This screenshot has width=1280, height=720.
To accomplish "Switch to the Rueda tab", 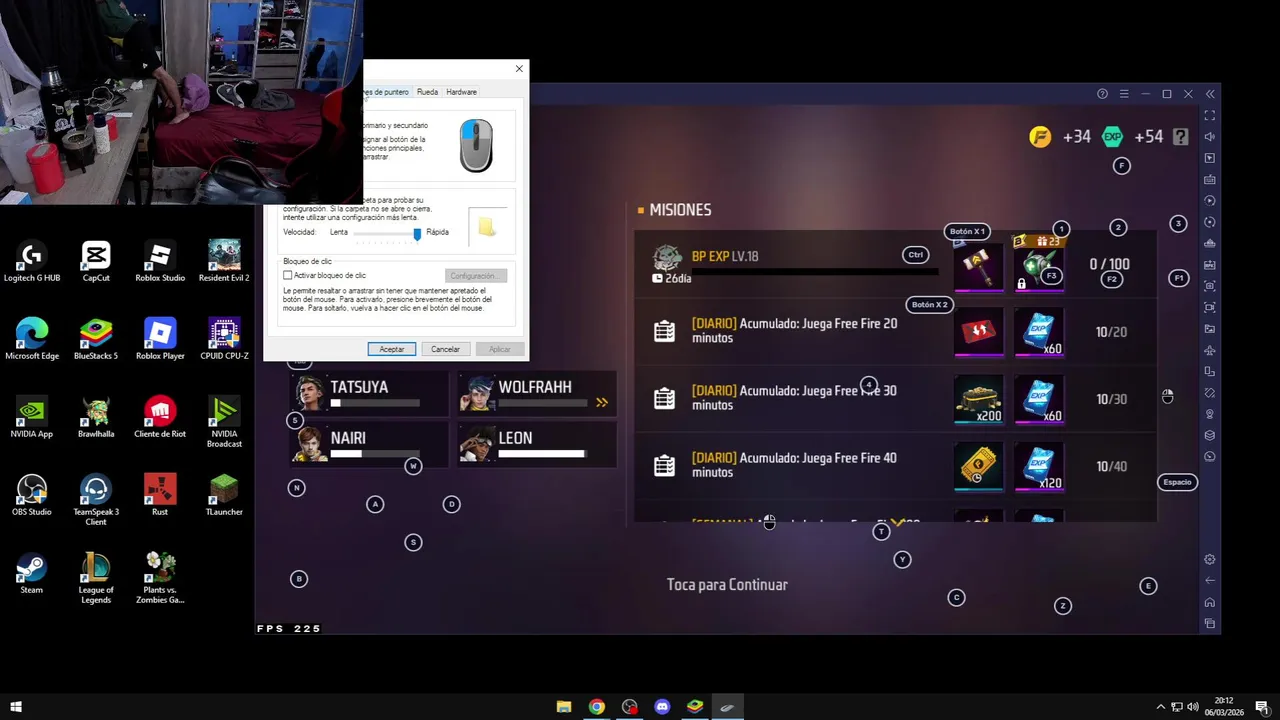I will click(427, 92).
